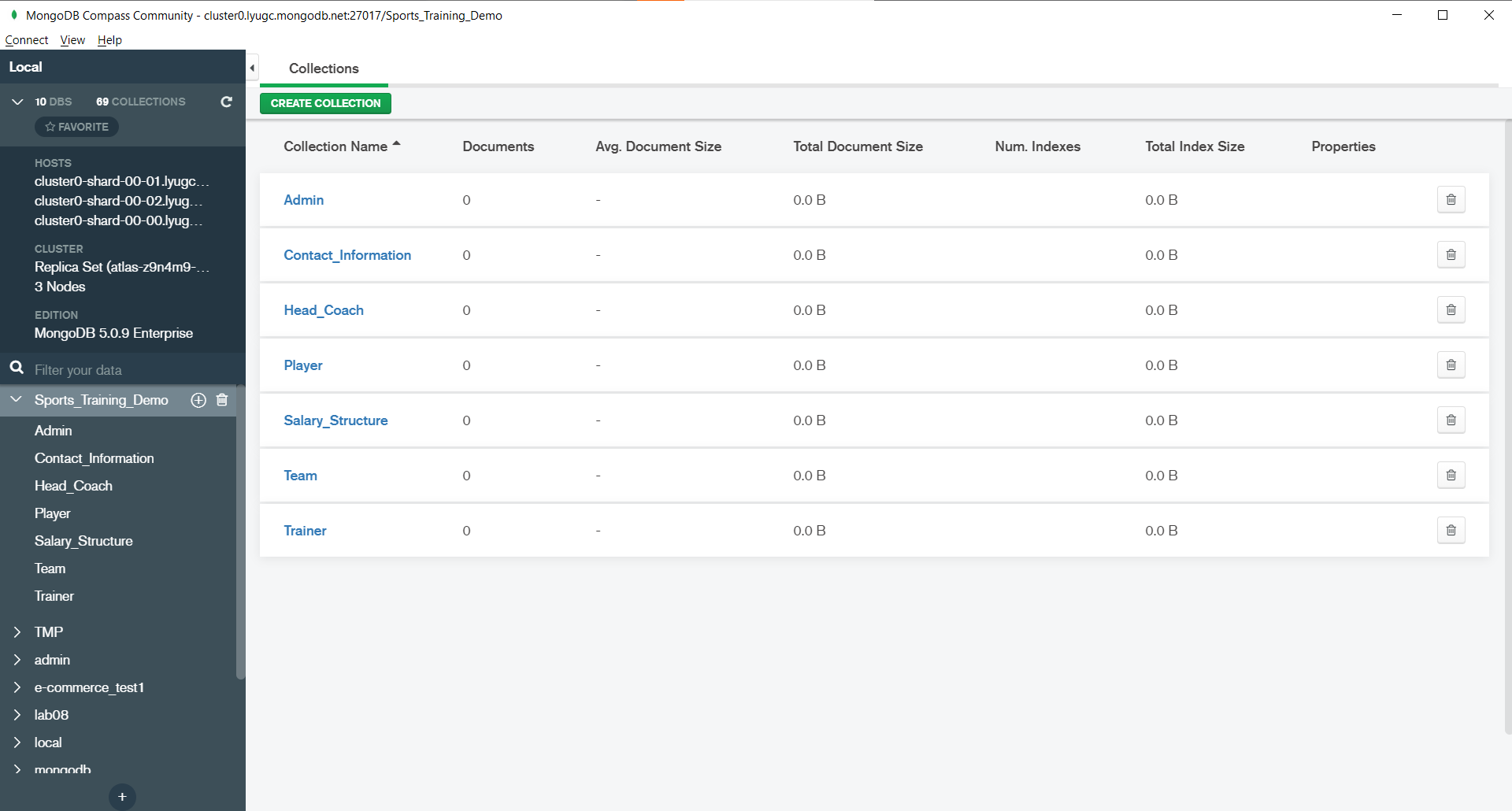Refresh databases with the reload icon
The height and width of the screenshot is (811, 1512).
[227, 102]
